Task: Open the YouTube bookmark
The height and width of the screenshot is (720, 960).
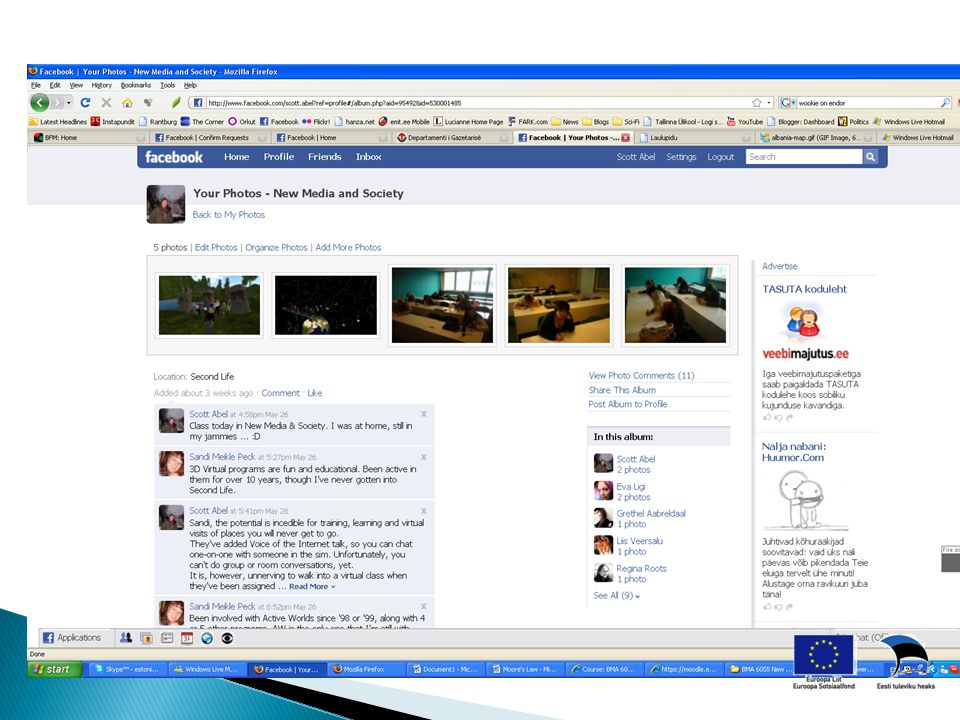Action: [x=744, y=122]
